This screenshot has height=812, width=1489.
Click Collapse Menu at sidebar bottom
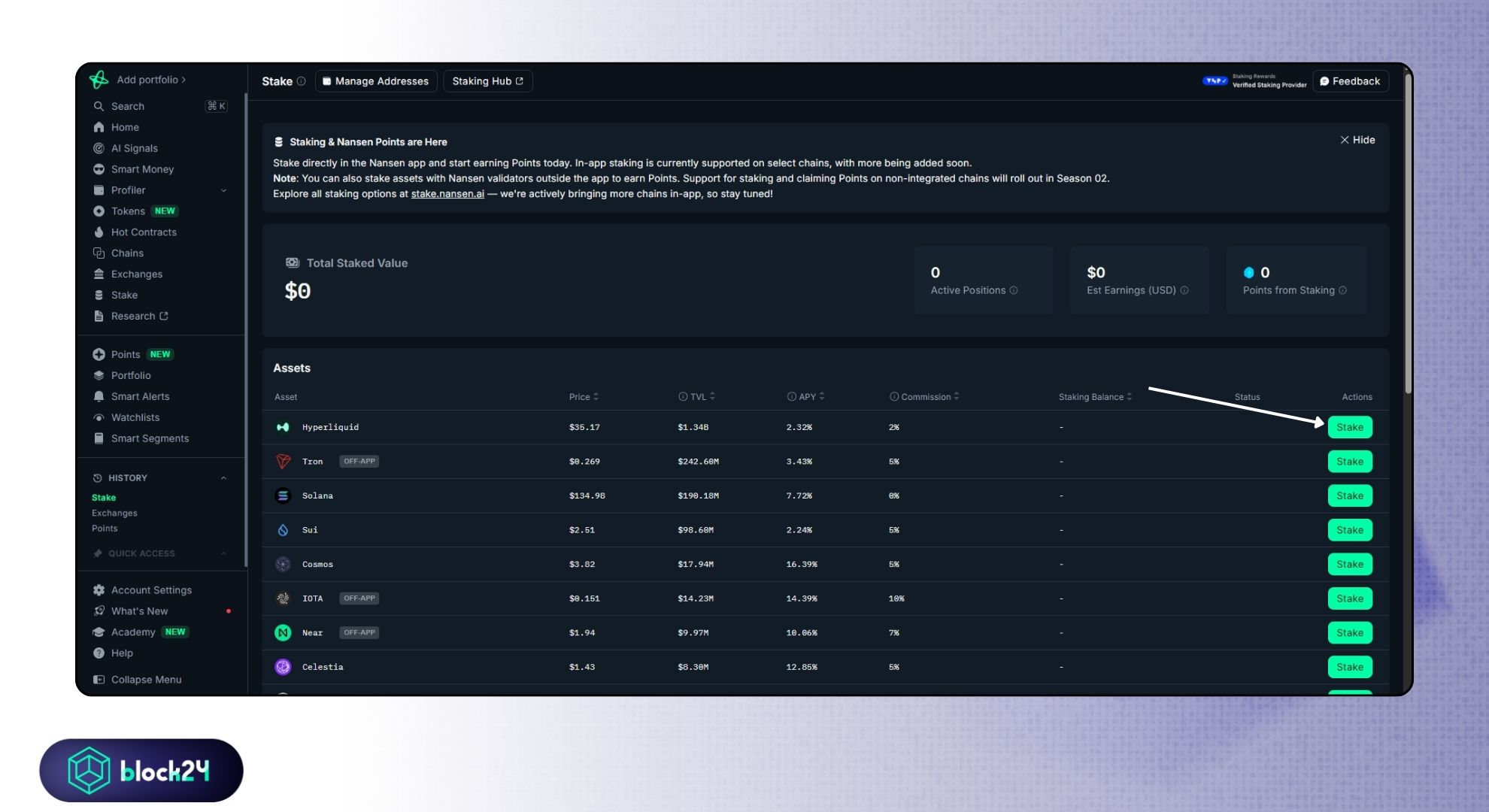click(x=138, y=680)
